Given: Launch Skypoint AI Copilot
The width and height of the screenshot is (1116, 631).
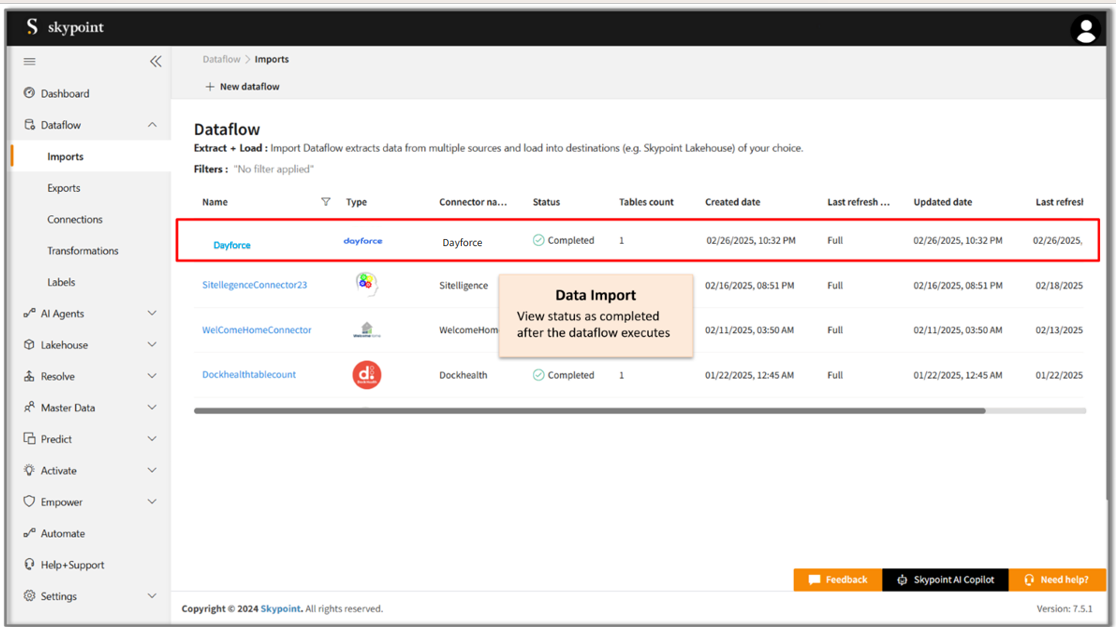Looking at the screenshot, I should click(945, 580).
